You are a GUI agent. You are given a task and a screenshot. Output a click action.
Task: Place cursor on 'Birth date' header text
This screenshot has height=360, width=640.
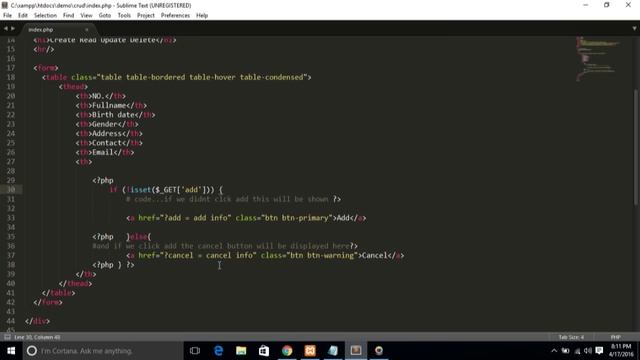[x=113, y=115]
